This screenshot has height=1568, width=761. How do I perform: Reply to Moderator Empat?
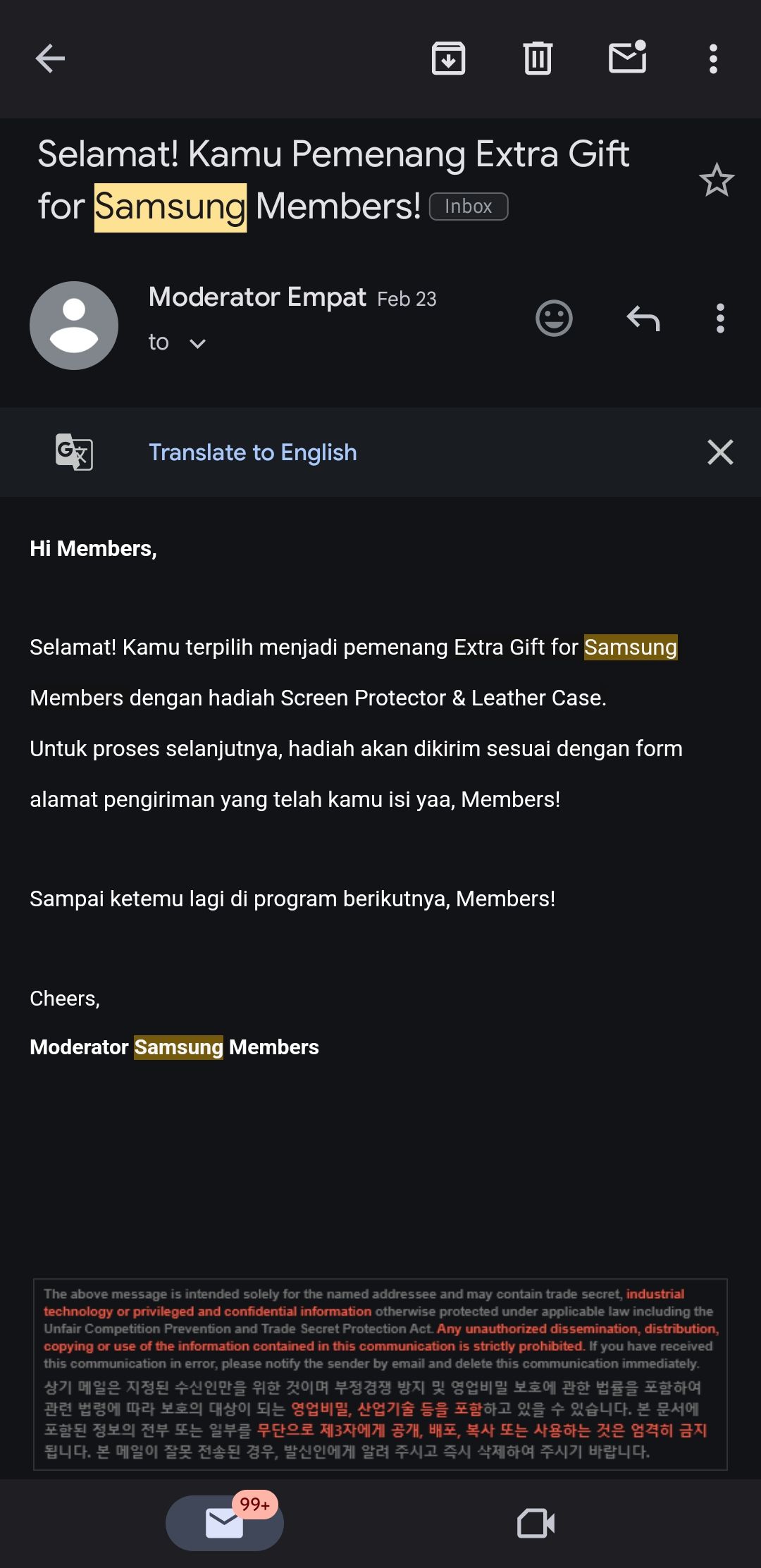(643, 319)
